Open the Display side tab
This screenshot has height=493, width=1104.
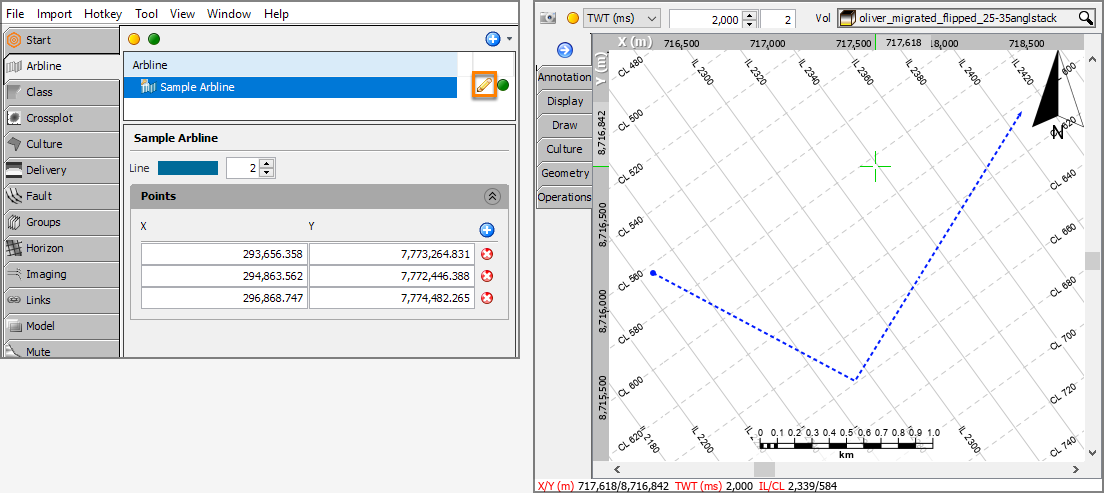pyautogui.click(x=565, y=101)
